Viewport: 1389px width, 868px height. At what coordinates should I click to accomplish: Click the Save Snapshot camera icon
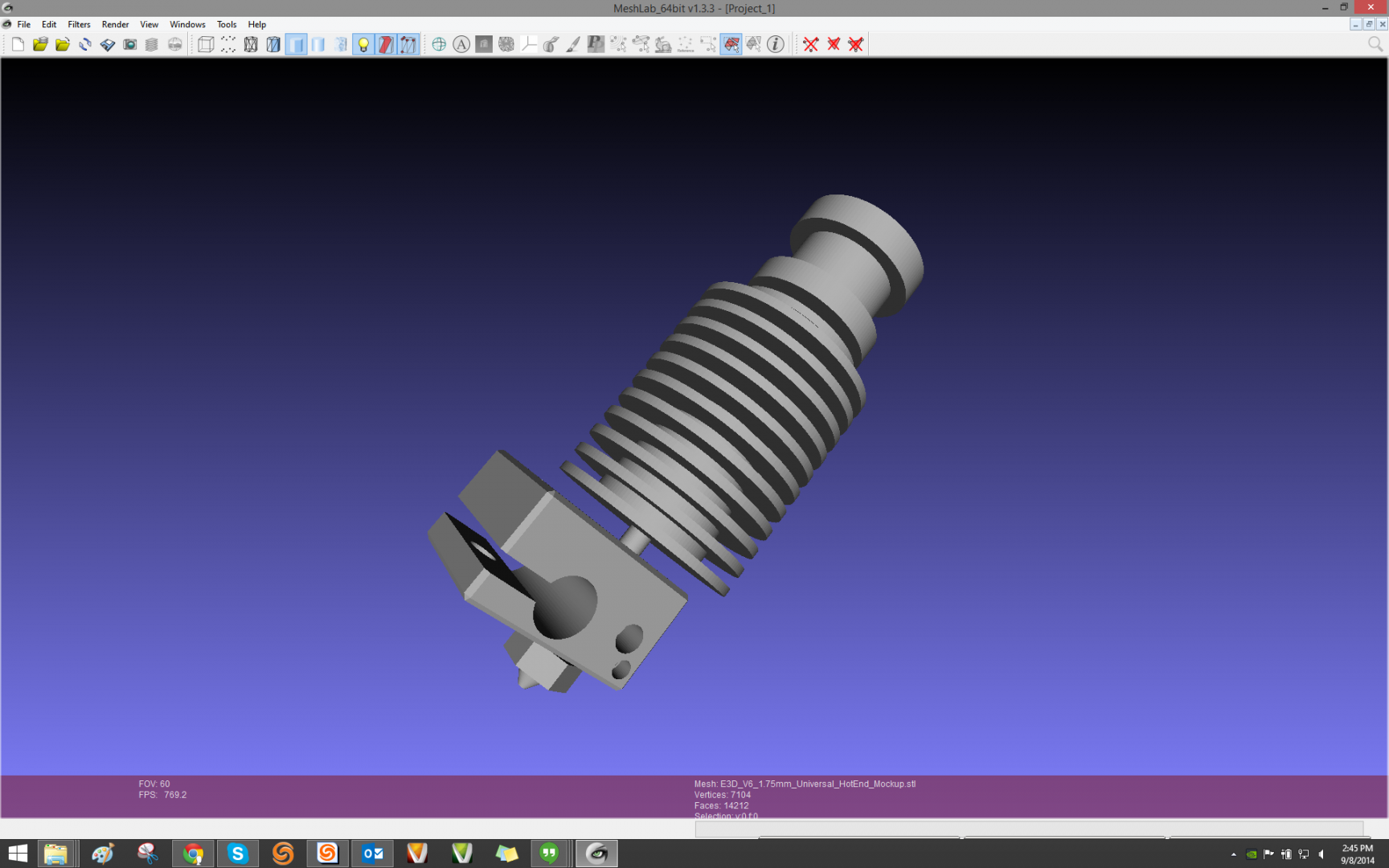[129, 45]
